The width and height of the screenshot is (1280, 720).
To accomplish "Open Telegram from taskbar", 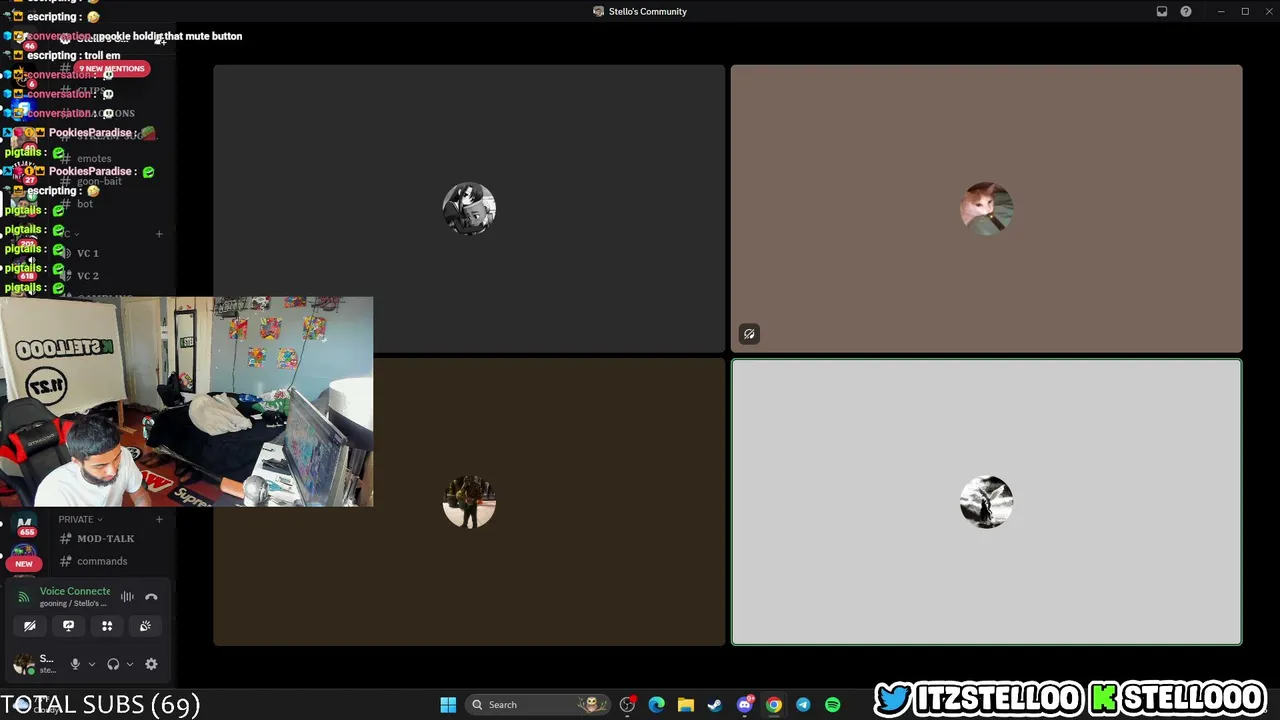I will (x=803, y=705).
